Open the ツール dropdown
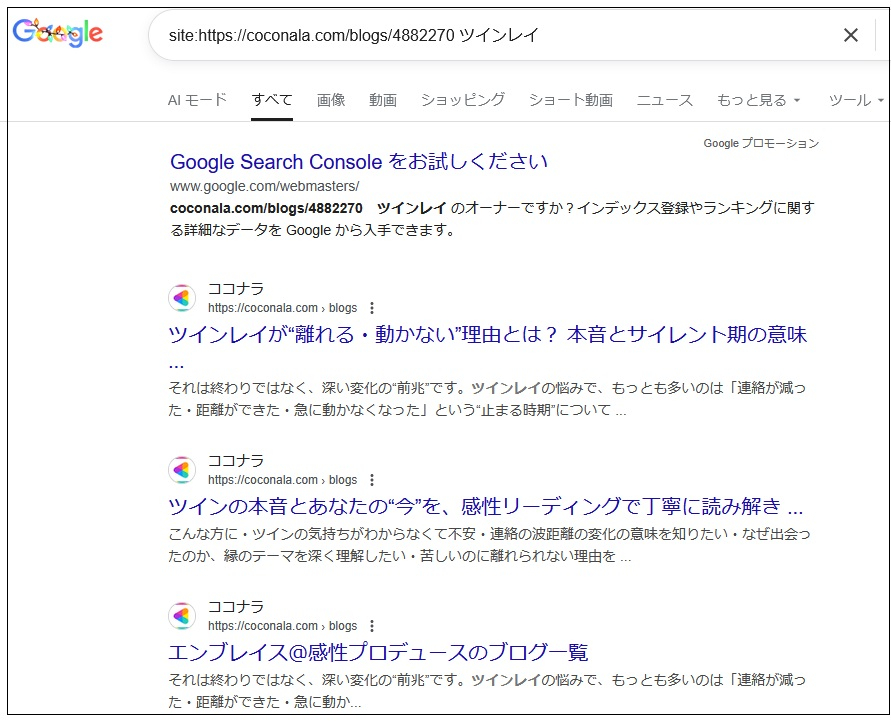The image size is (891, 722). [856, 100]
